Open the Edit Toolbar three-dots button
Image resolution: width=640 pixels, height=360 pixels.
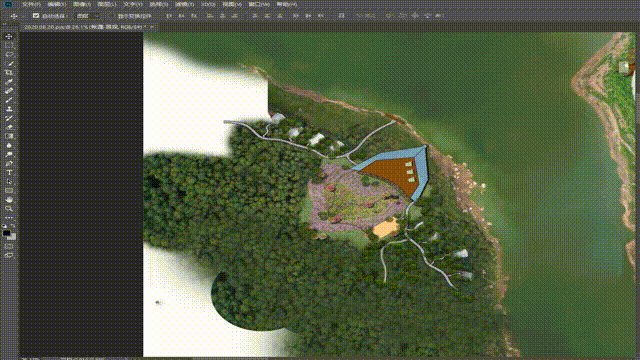pyautogui.click(x=9, y=218)
